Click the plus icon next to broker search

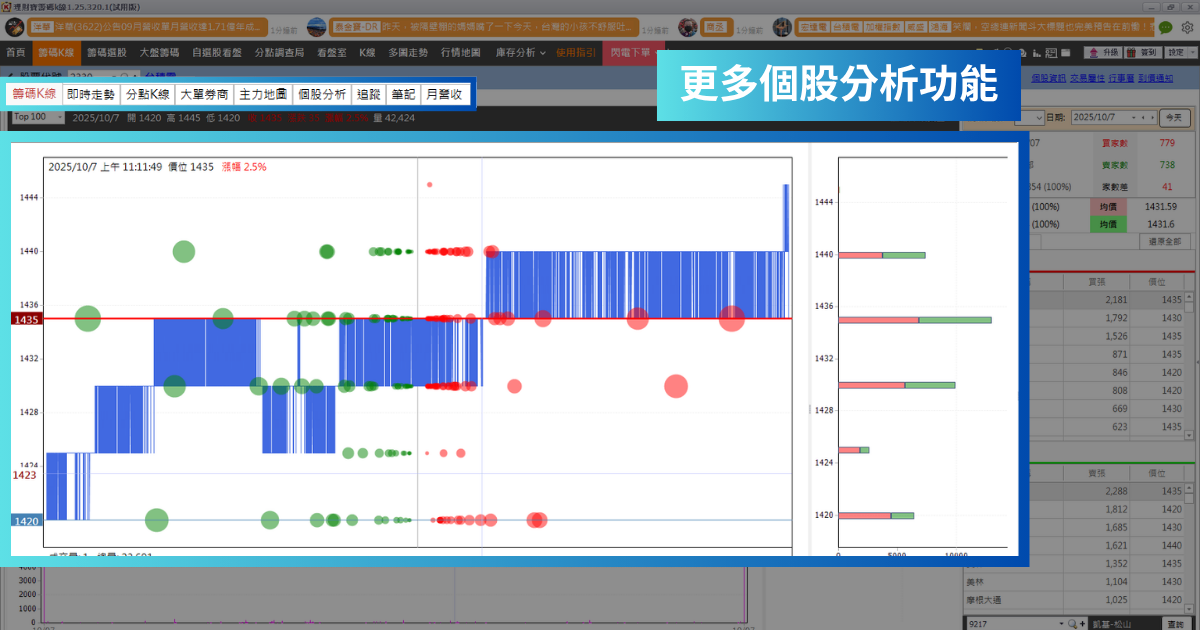1084,624
